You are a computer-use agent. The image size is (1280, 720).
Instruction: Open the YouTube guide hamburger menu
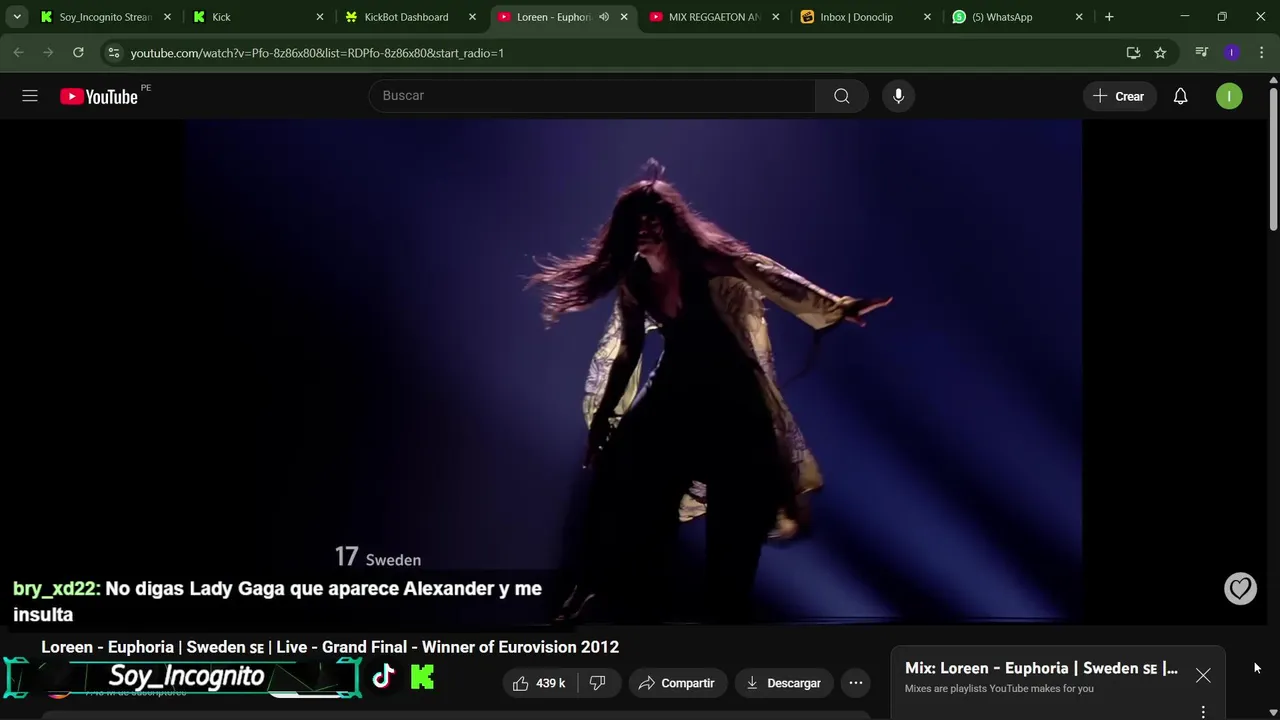coord(30,96)
